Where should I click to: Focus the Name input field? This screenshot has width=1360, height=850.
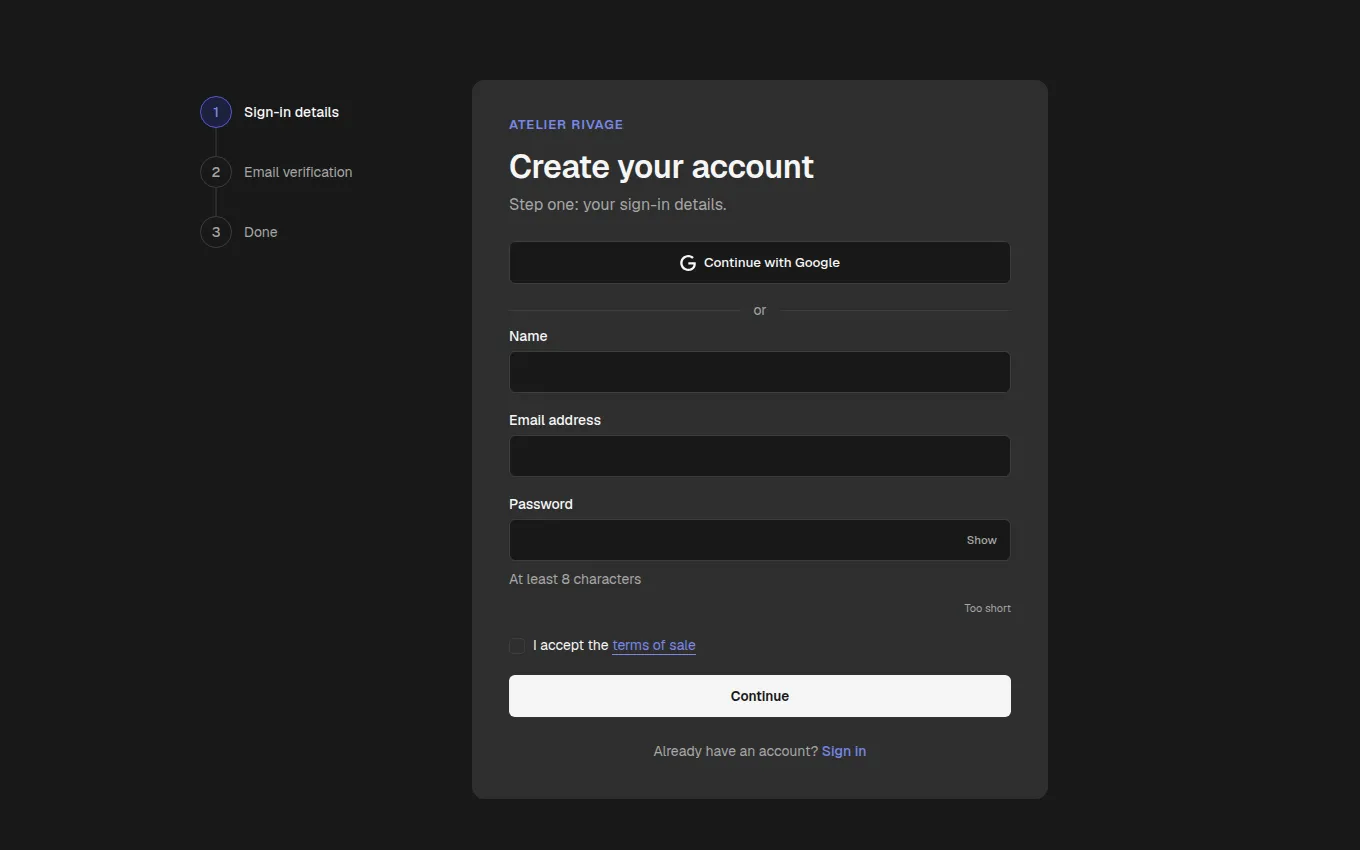coord(760,372)
